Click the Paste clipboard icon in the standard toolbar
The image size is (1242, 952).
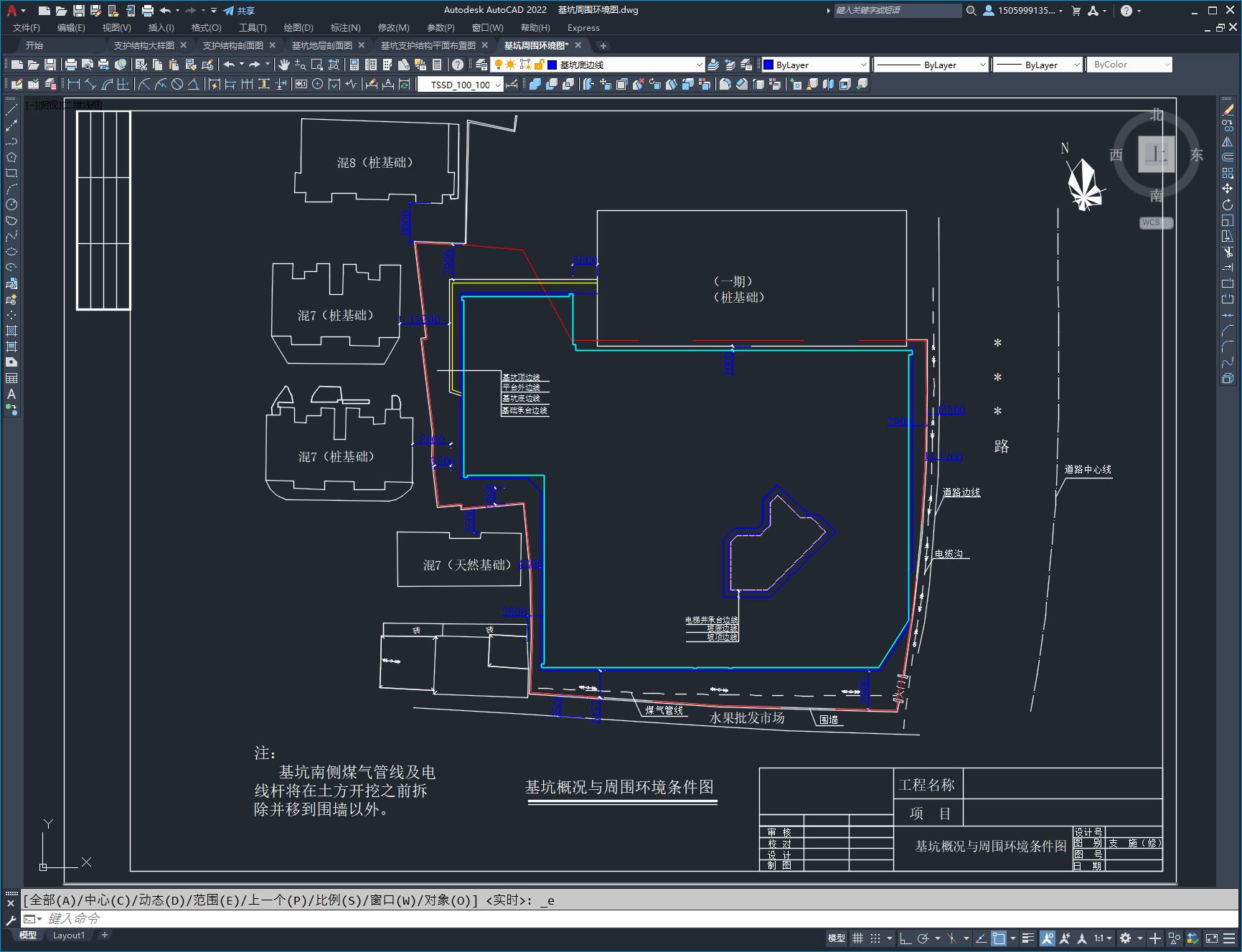point(174,65)
